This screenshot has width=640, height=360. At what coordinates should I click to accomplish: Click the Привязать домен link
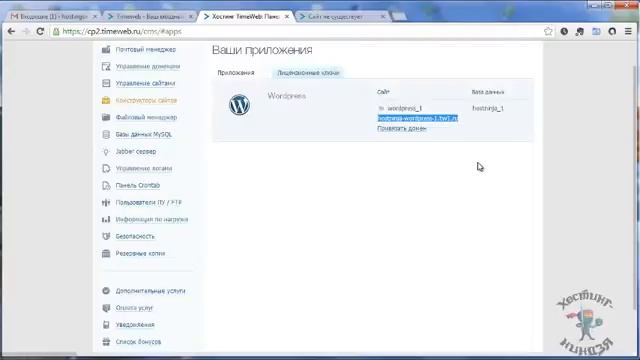(x=402, y=129)
